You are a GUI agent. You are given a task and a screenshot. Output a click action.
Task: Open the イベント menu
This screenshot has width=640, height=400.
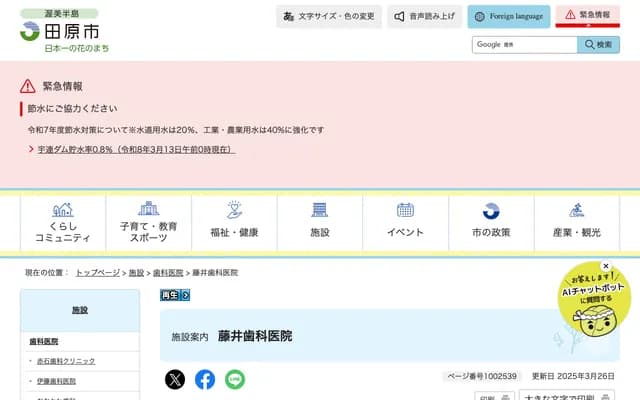click(x=405, y=223)
